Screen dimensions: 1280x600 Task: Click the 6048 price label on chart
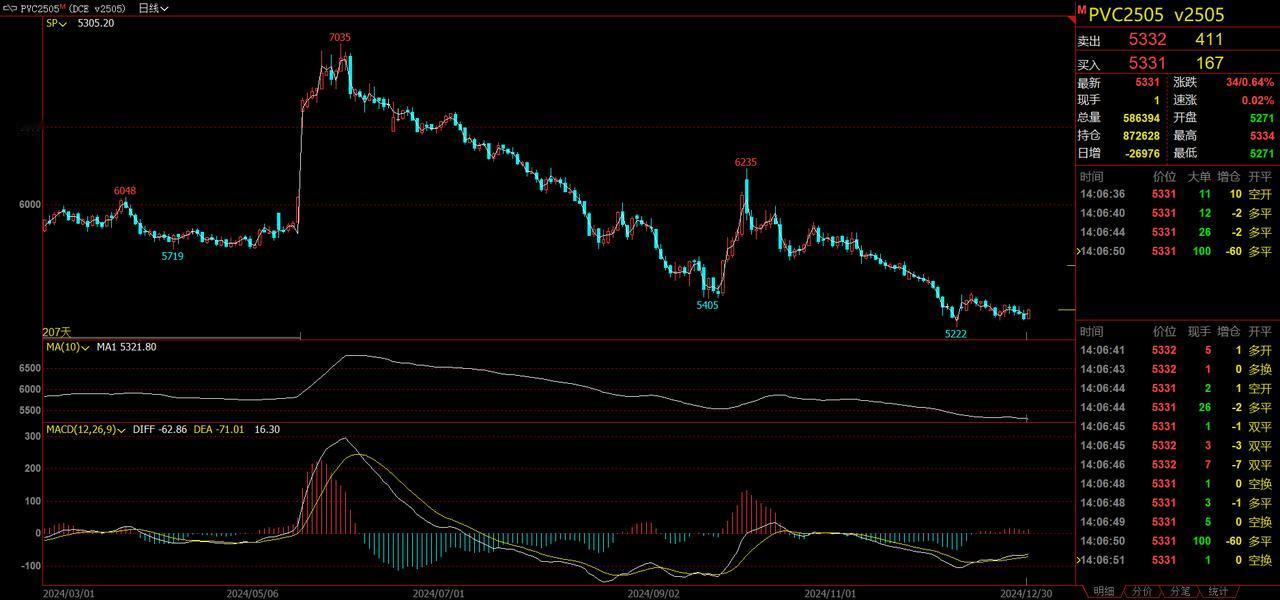point(125,190)
